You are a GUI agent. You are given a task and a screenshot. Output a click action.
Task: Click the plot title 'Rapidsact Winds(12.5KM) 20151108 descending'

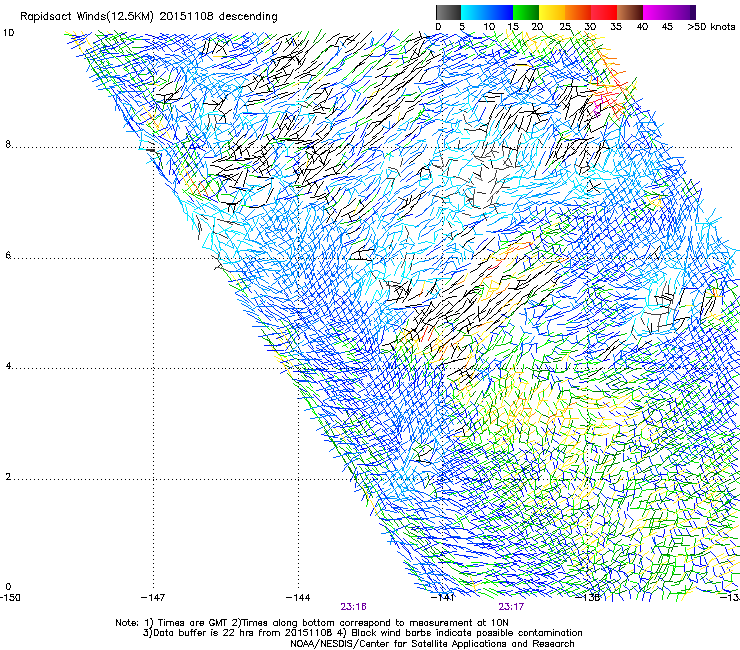point(149,17)
